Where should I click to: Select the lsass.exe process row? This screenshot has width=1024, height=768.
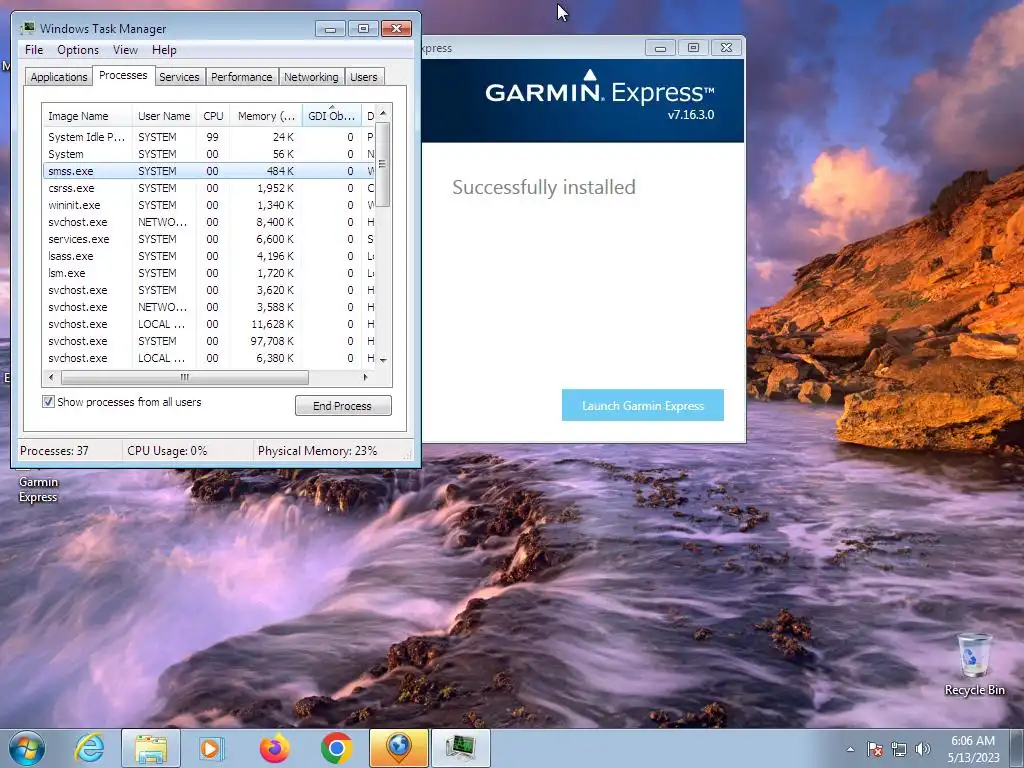click(x=209, y=255)
